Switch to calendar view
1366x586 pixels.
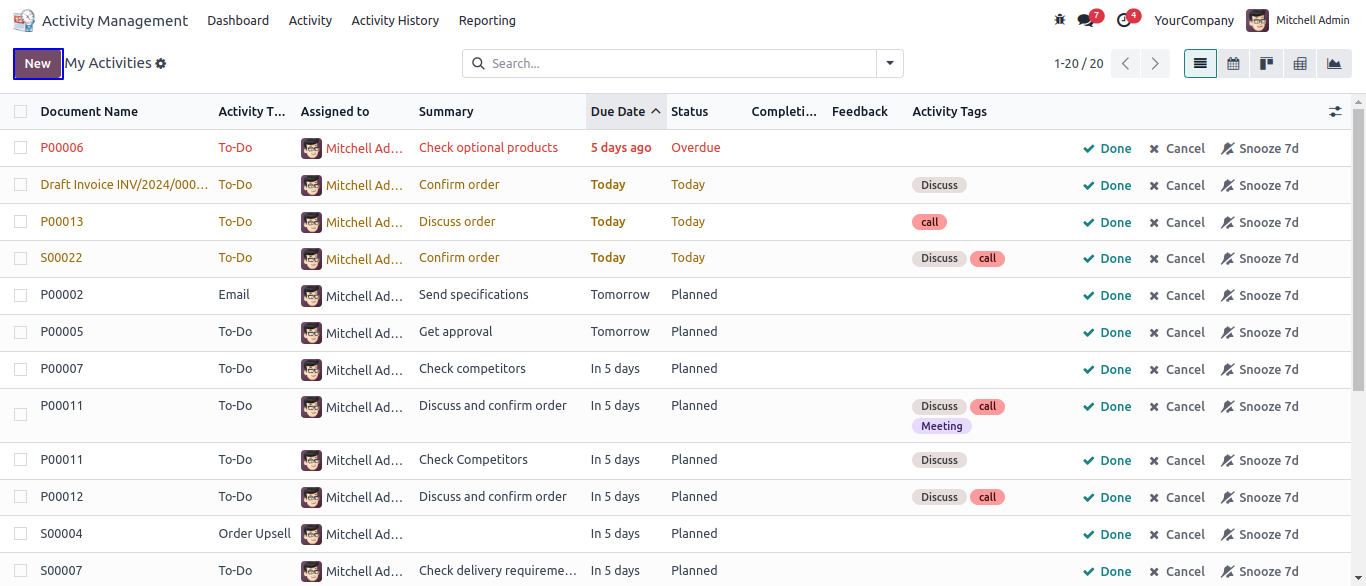click(1233, 63)
